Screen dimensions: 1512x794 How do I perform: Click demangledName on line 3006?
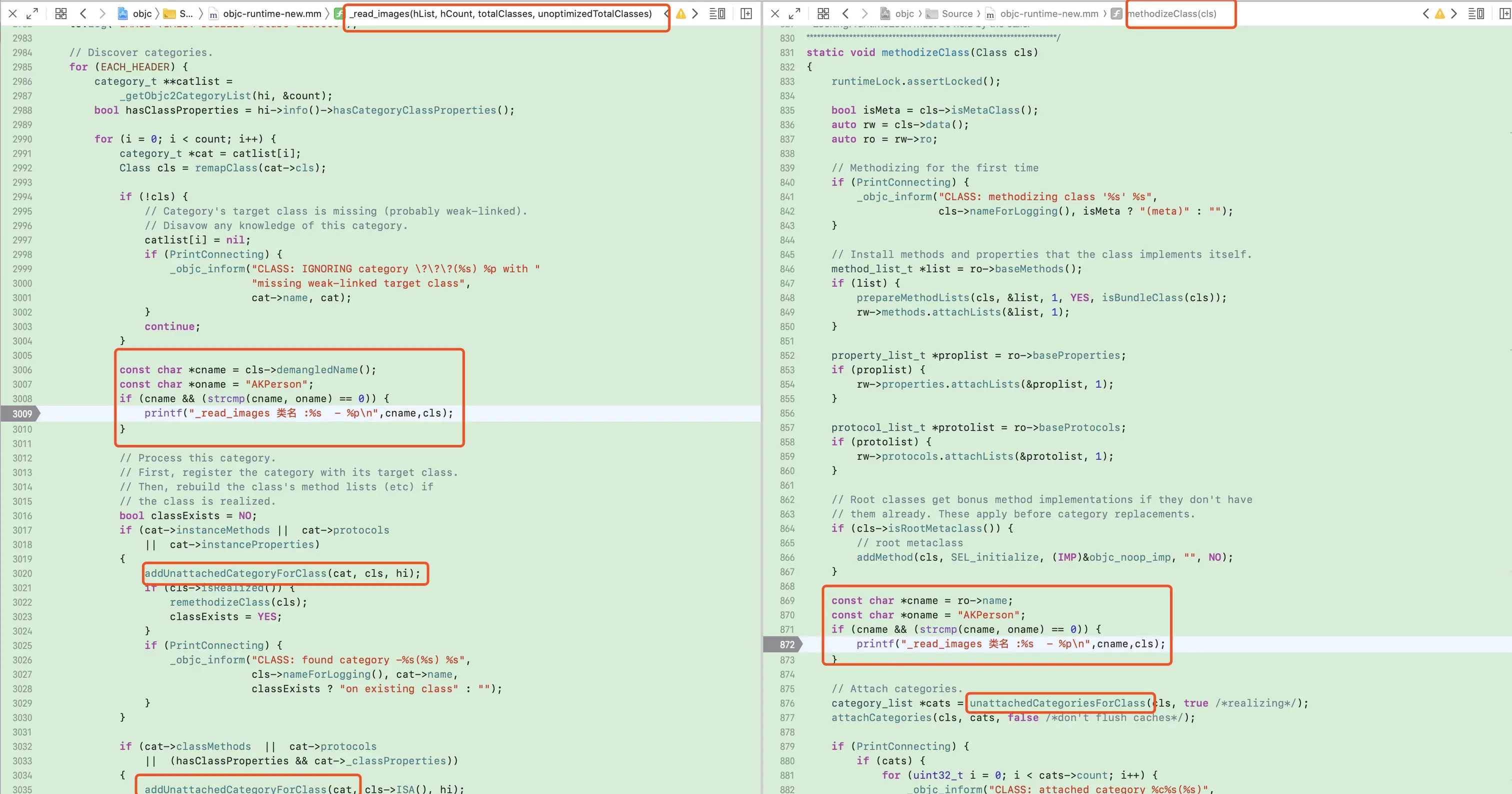pyautogui.click(x=317, y=369)
